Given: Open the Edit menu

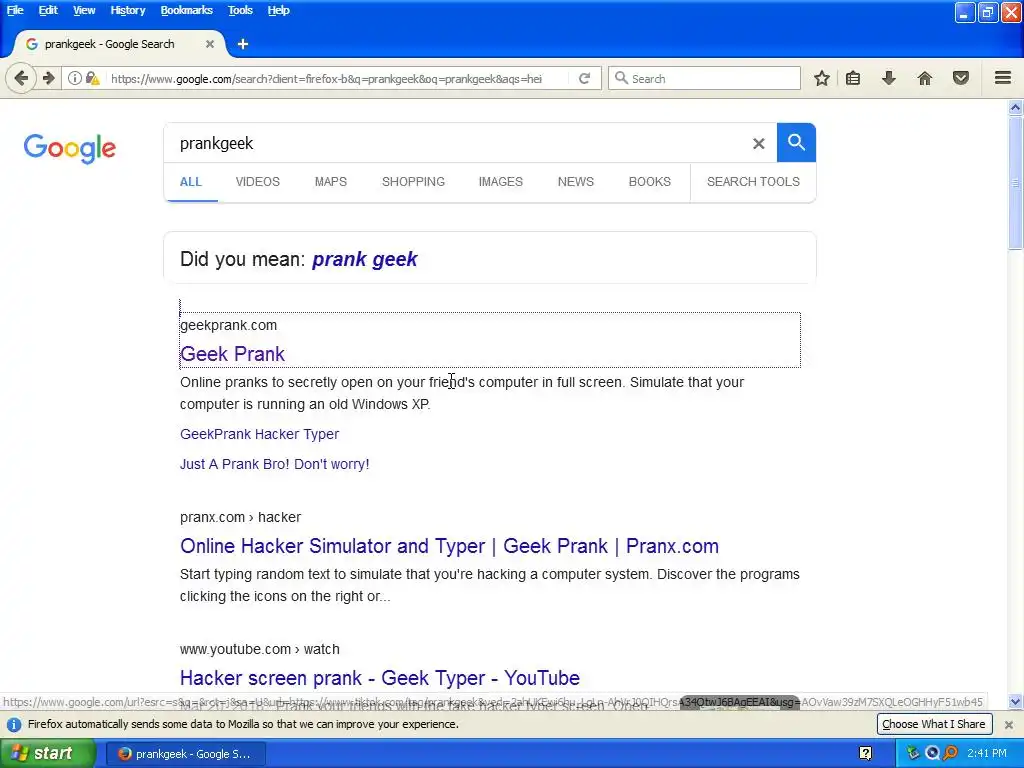Looking at the screenshot, I should click(x=48, y=10).
